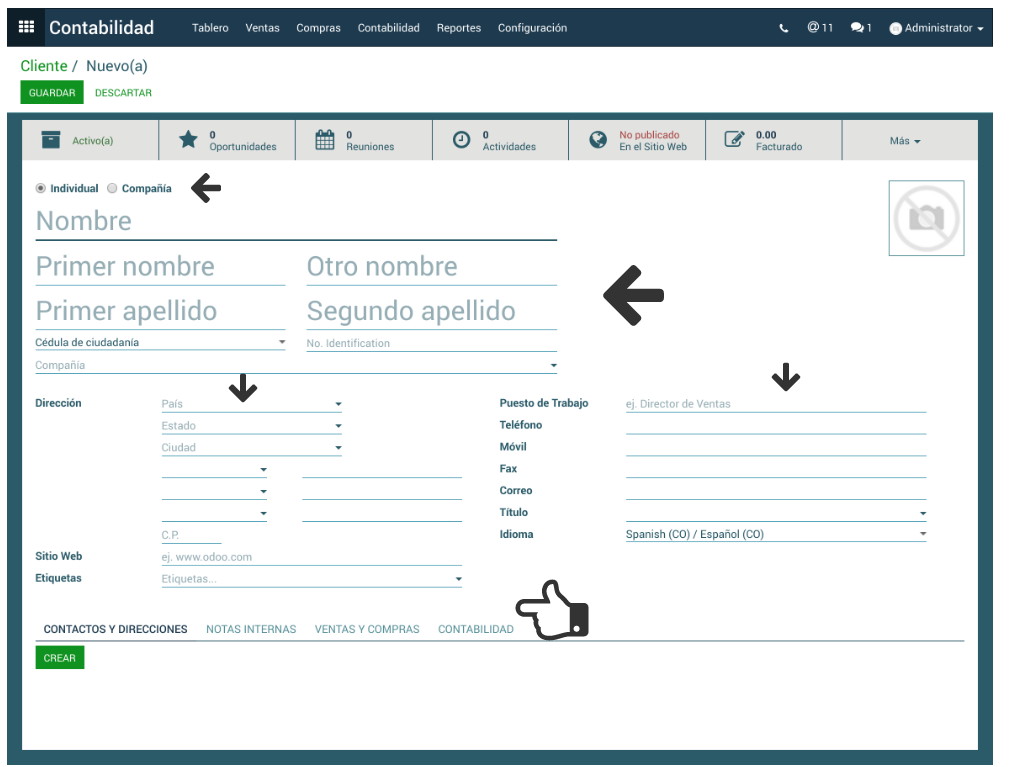Click the Actividades clock icon
Screen dimensions: 1023x767
pyautogui.click(x=461, y=140)
